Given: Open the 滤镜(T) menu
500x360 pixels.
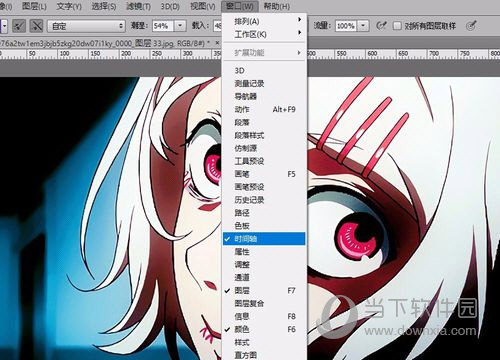Looking at the screenshot, I should coord(139,6).
